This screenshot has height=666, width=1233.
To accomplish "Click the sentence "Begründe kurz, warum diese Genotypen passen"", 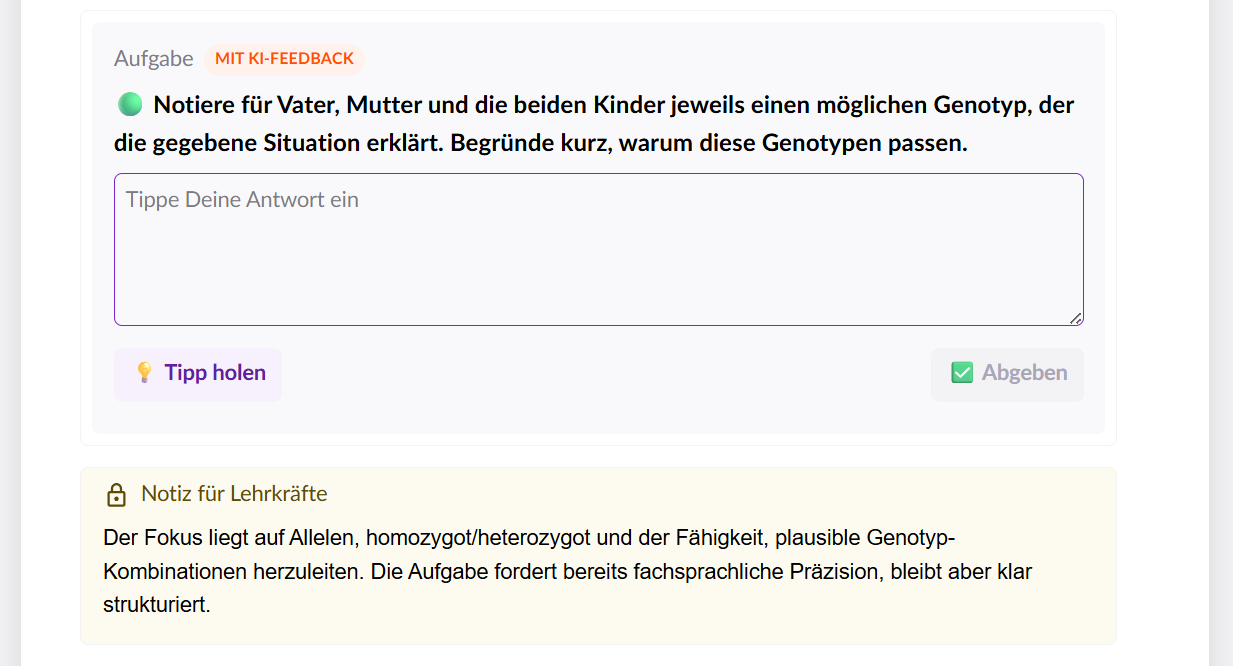I will click(708, 143).
